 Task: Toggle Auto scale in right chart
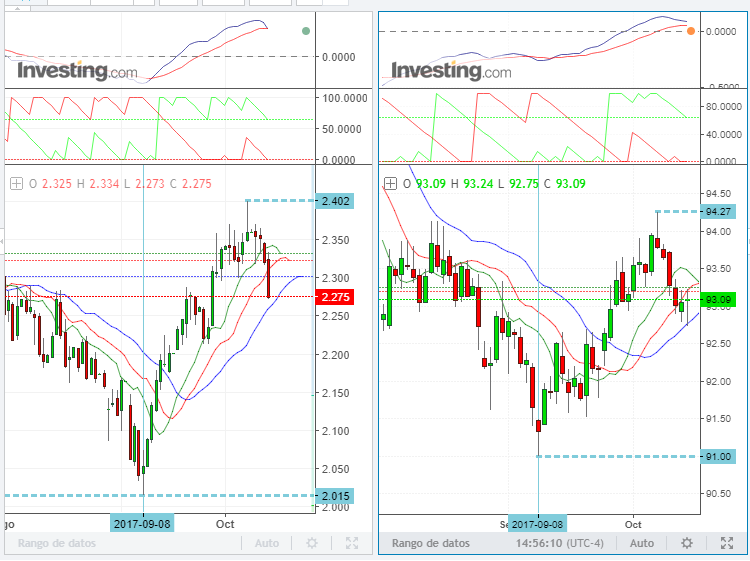(x=643, y=543)
